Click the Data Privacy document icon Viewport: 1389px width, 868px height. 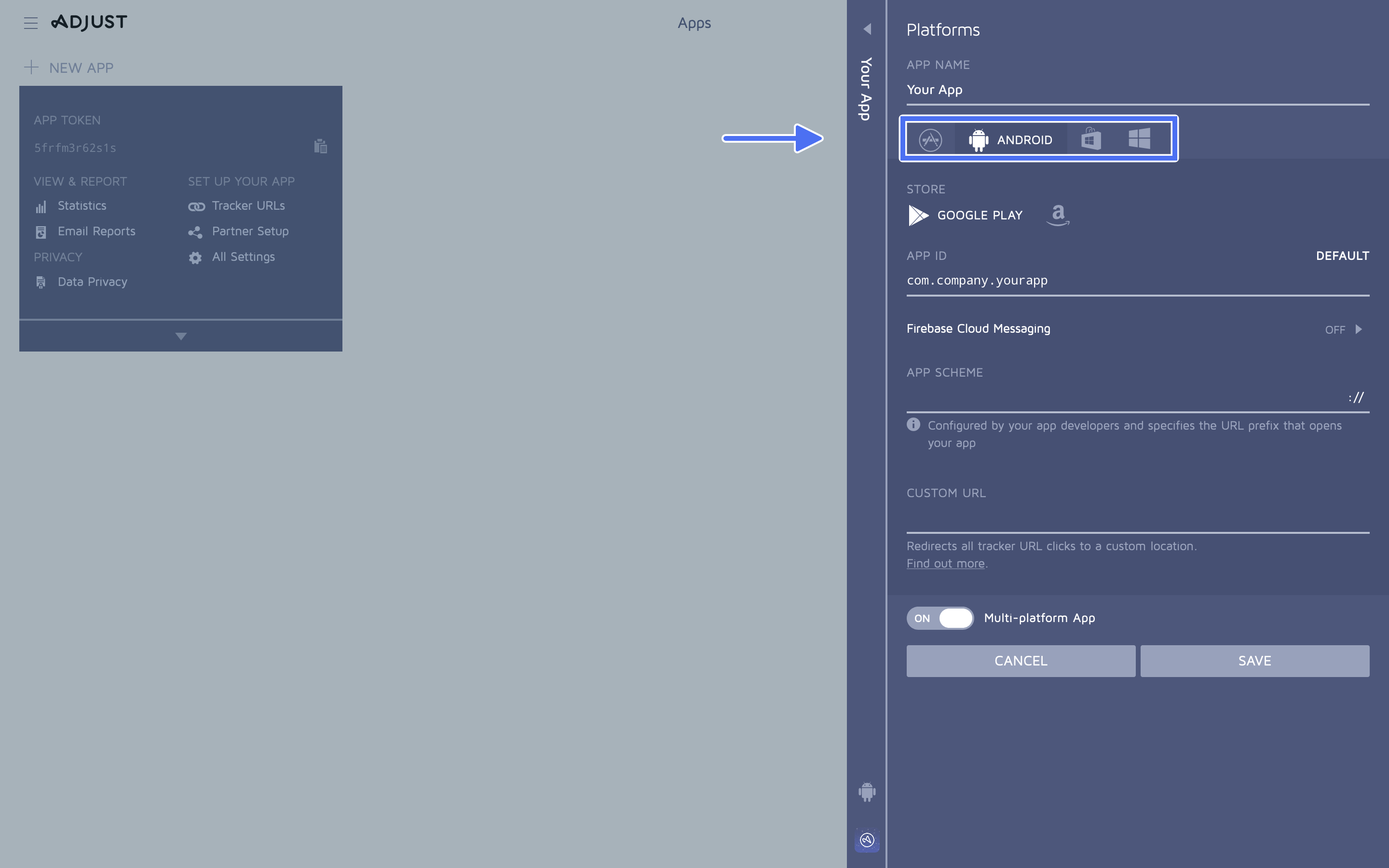click(x=40, y=281)
